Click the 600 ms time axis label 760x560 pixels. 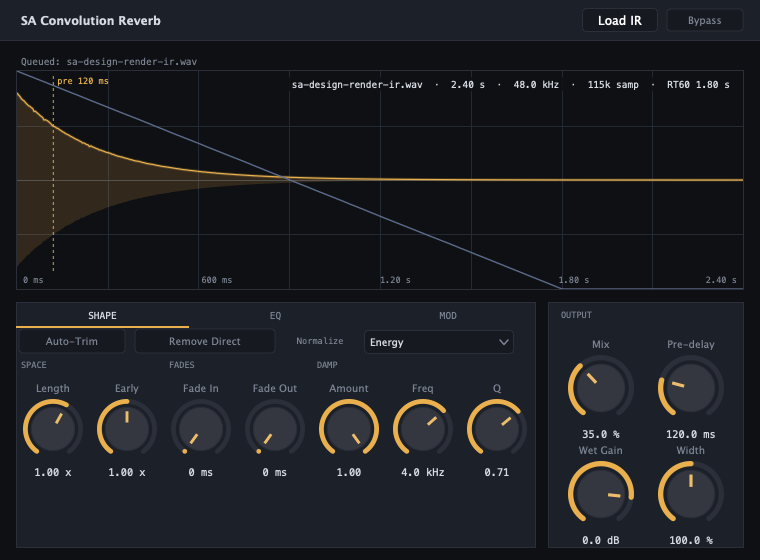pyautogui.click(x=217, y=280)
